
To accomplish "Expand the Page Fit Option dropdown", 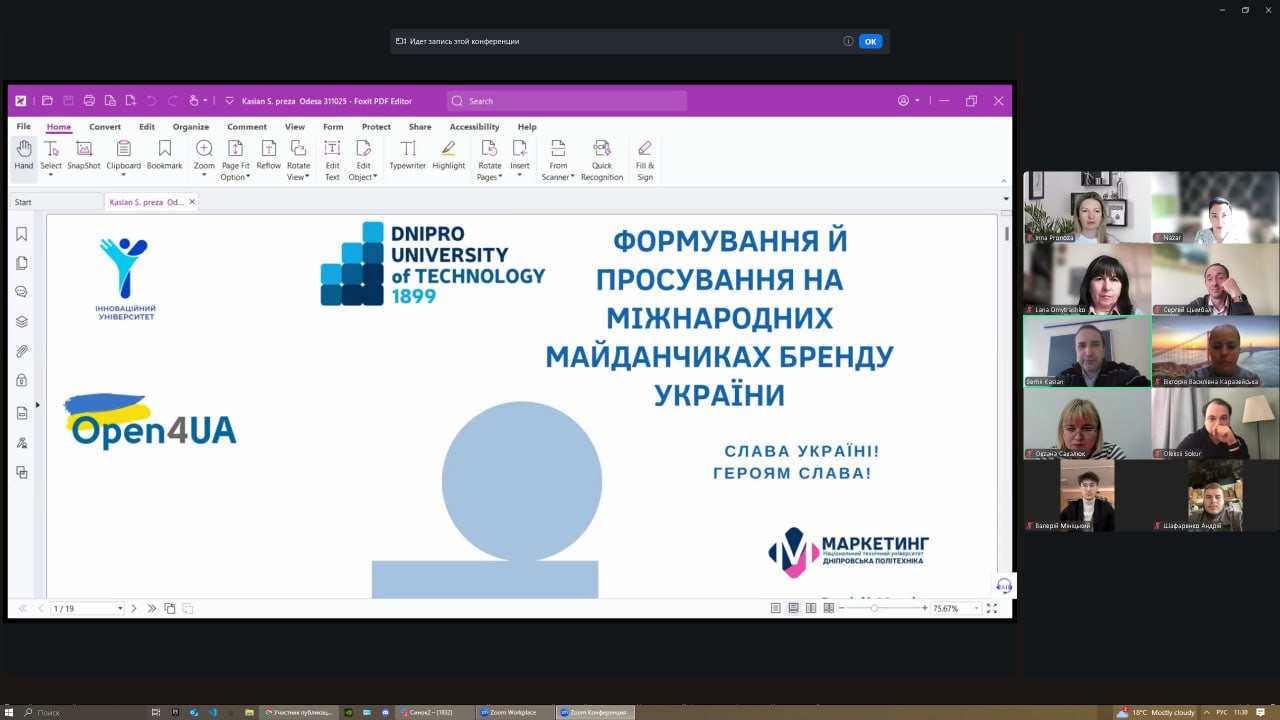I will coord(236,177).
